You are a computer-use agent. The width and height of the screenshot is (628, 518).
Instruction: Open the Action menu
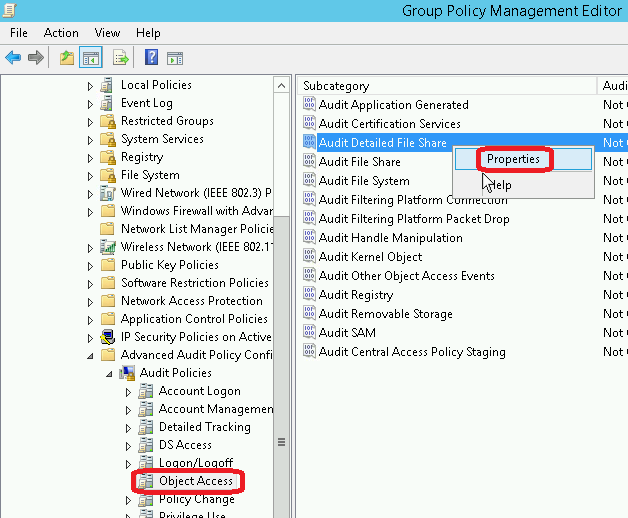coord(61,33)
